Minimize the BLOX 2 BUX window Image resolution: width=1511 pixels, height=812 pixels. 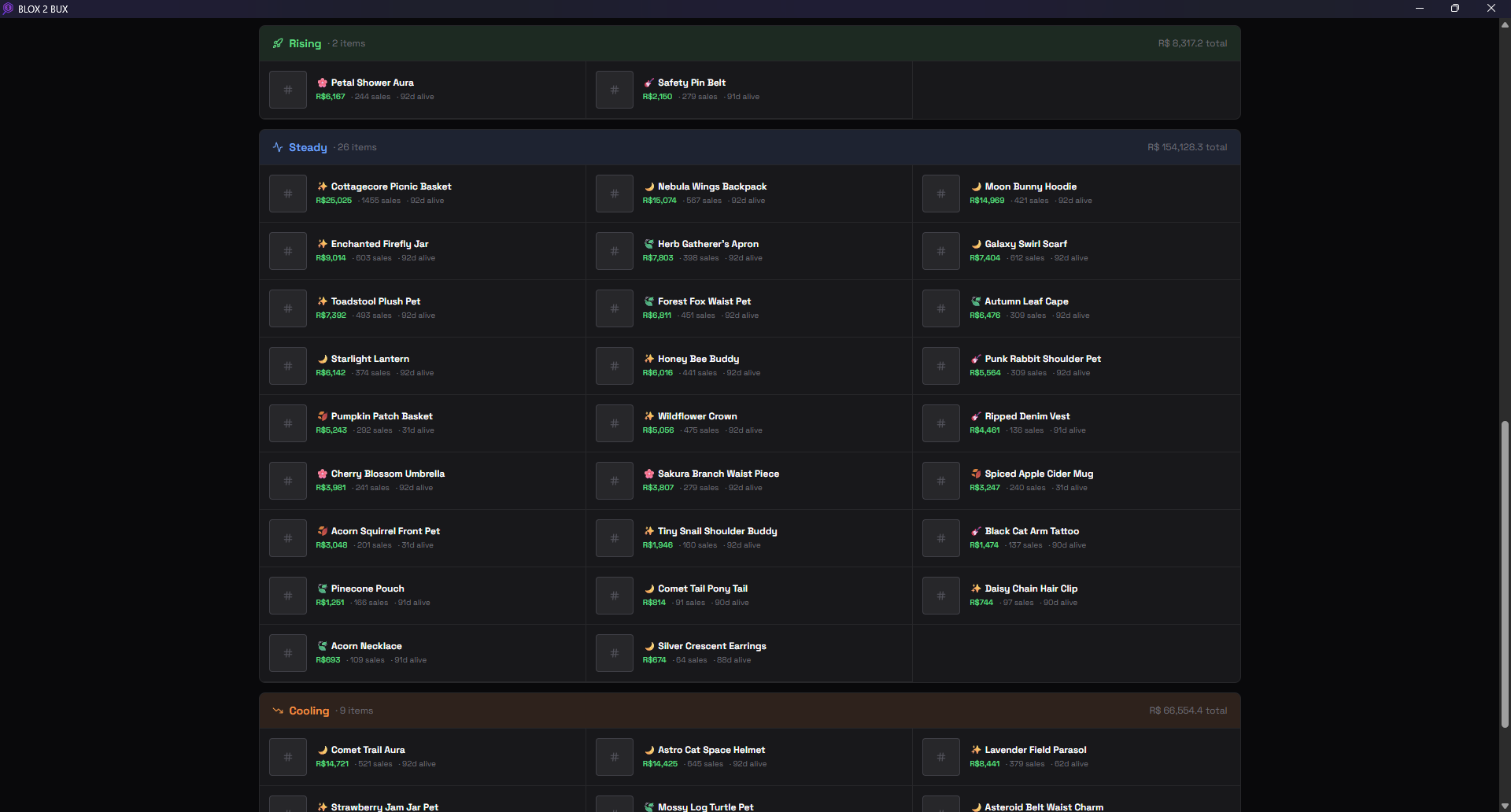pos(1420,9)
